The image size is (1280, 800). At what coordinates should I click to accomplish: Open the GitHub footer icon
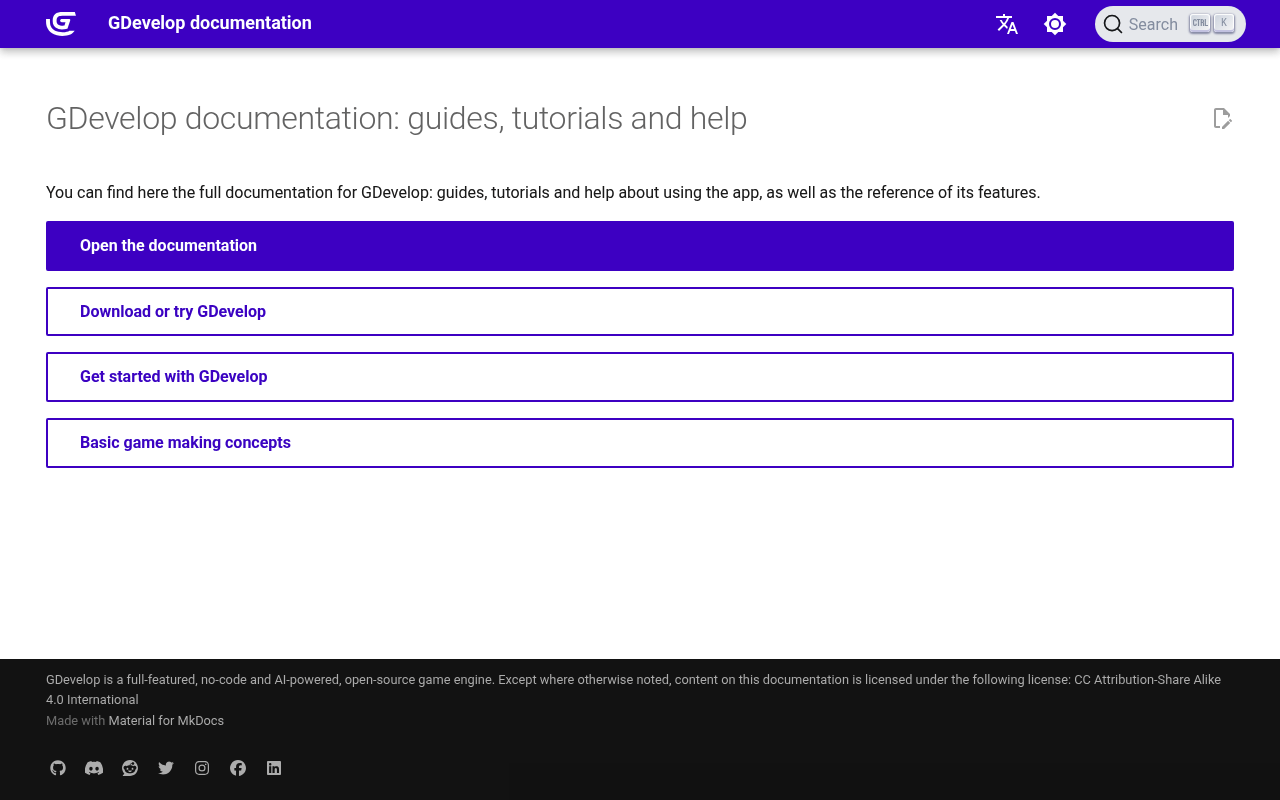58,768
